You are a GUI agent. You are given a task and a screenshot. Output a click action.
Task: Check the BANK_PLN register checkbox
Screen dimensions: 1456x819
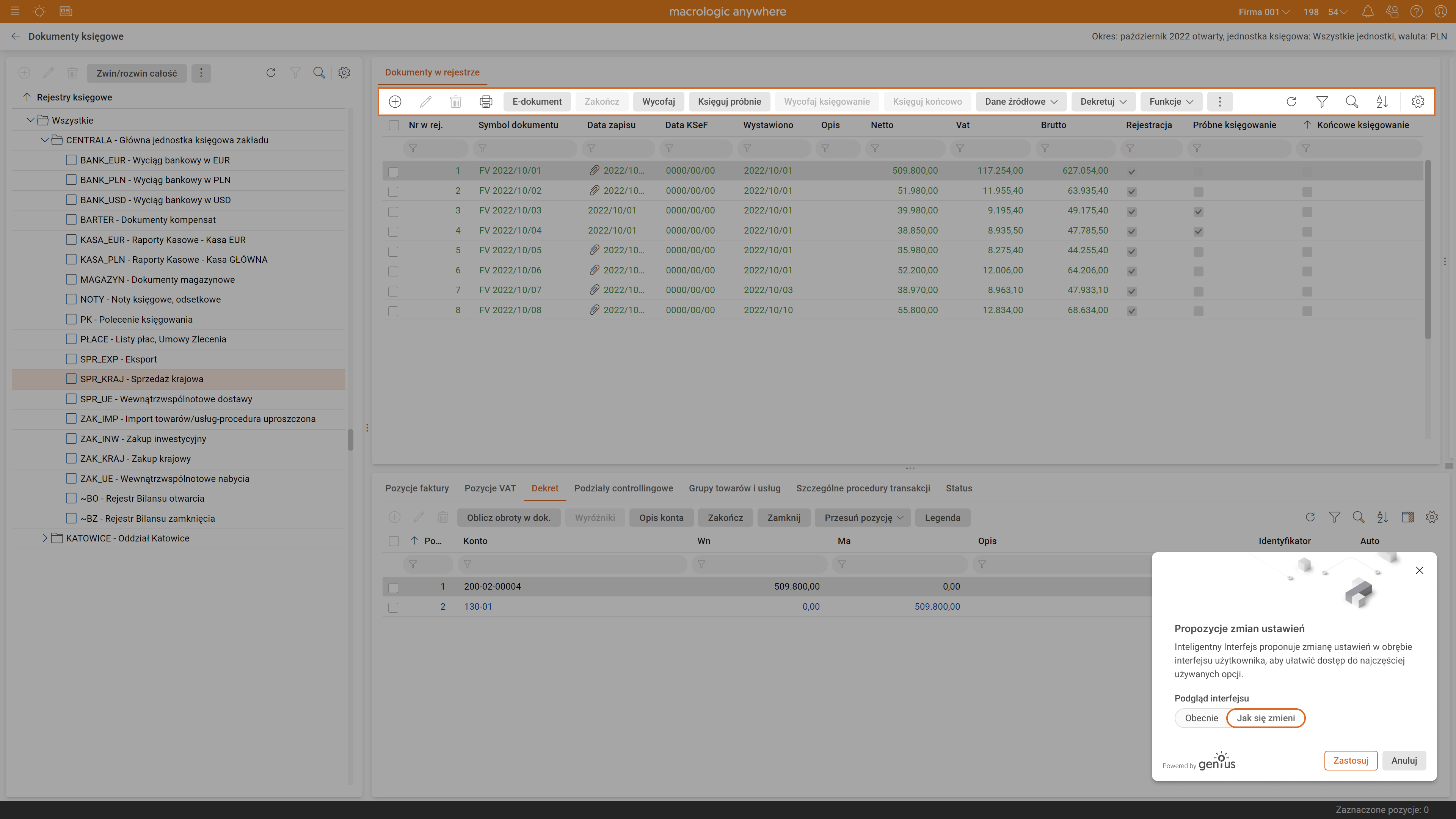click(x=71, y=180)
